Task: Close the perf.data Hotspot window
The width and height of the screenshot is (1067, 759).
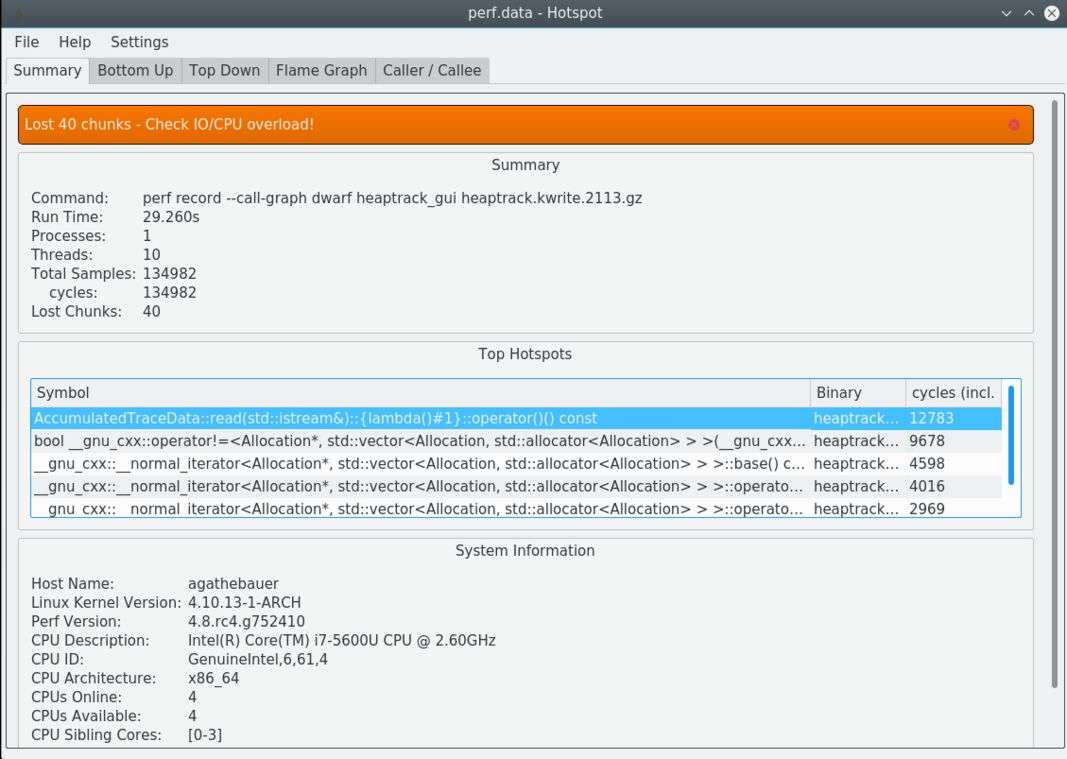Action: click(1051, 13)
